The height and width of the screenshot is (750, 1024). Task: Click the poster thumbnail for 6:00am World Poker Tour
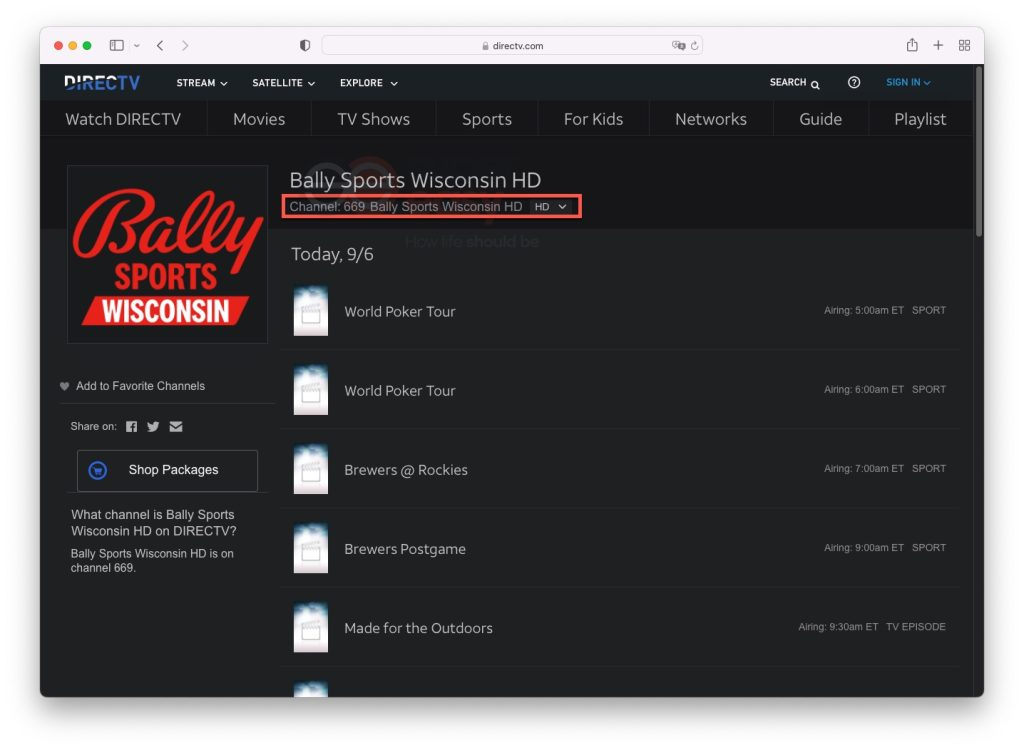tap(311, 390)
